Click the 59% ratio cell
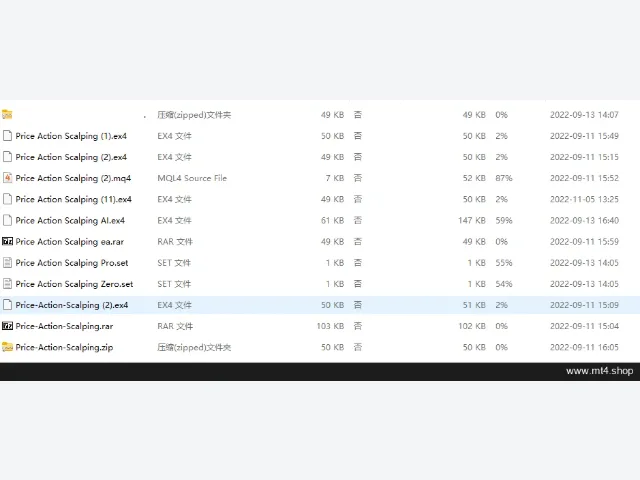The image size is (640, 480). point(504,220)
